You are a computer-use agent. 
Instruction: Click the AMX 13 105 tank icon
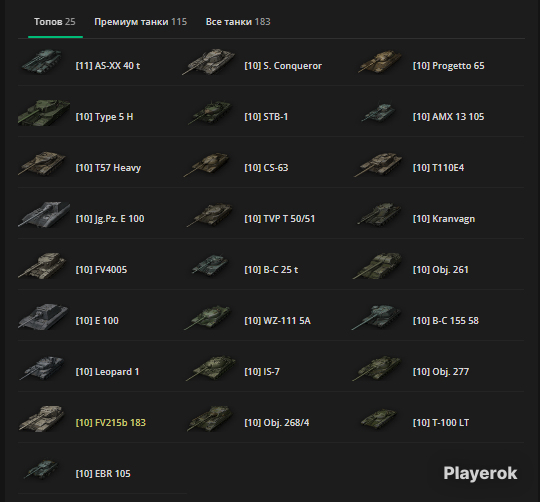[379, 113]
